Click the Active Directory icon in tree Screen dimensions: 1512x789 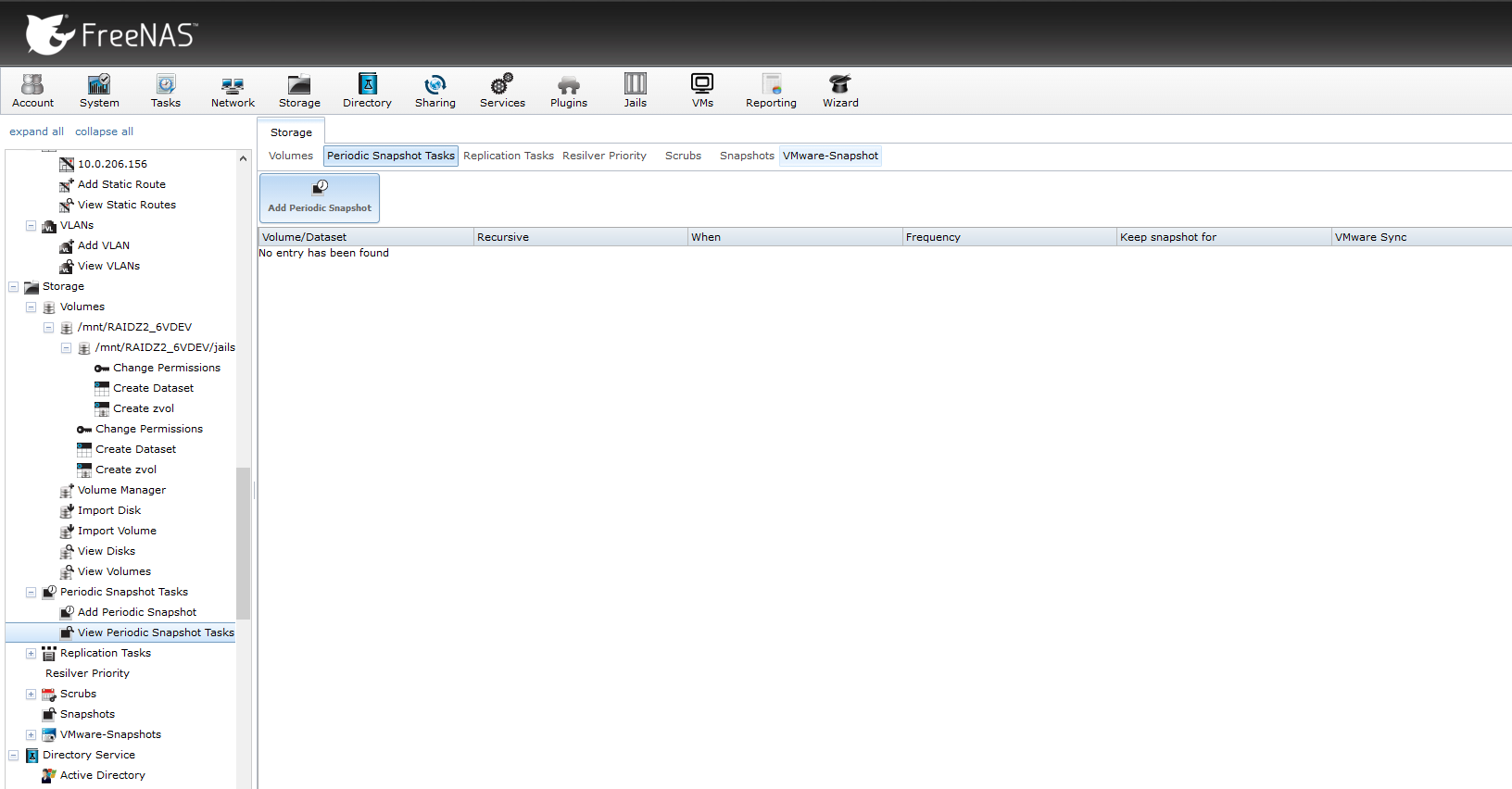tap(49, 775)
